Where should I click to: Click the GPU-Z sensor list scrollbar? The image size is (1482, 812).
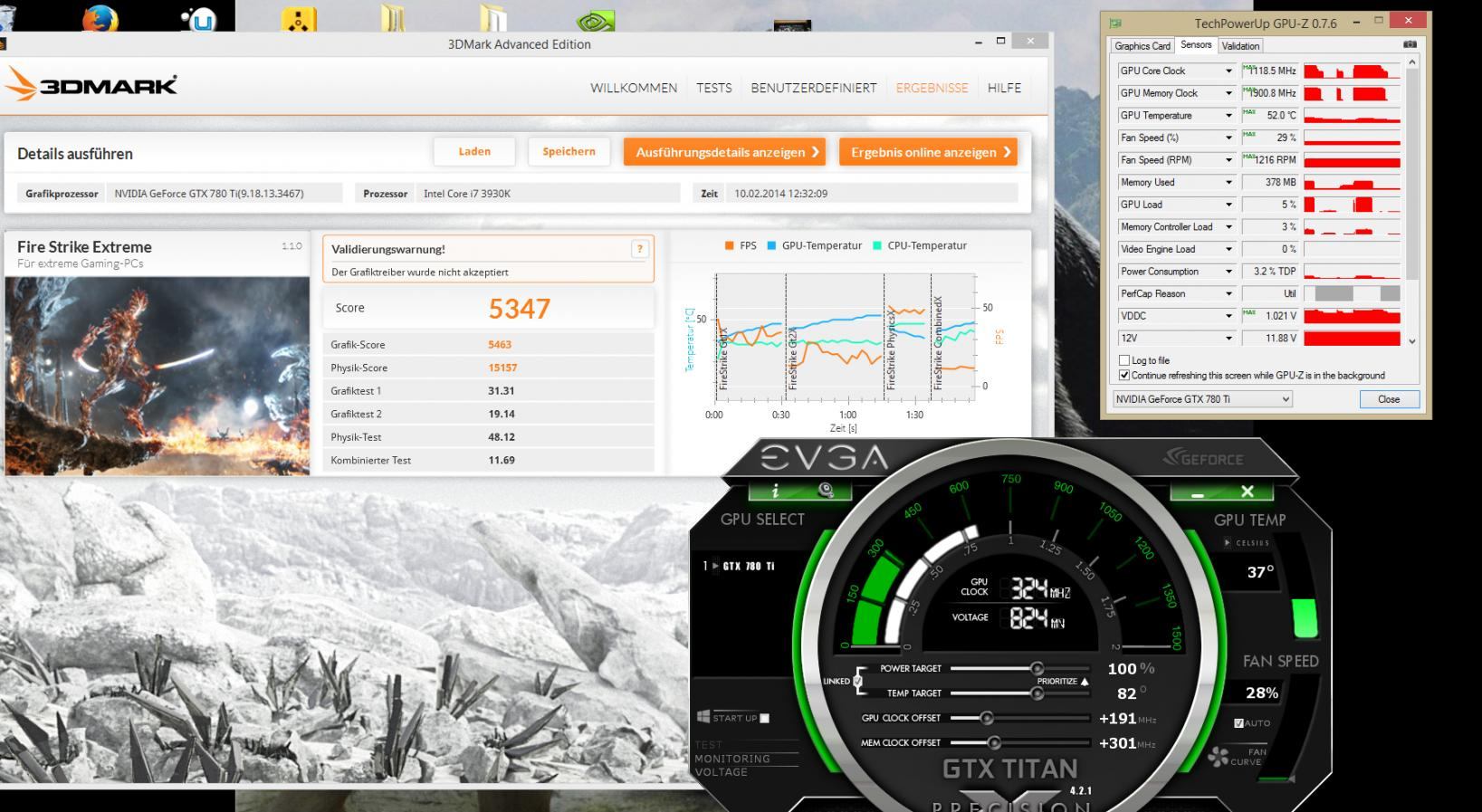pyautogui.click(x=1411, y=172)
